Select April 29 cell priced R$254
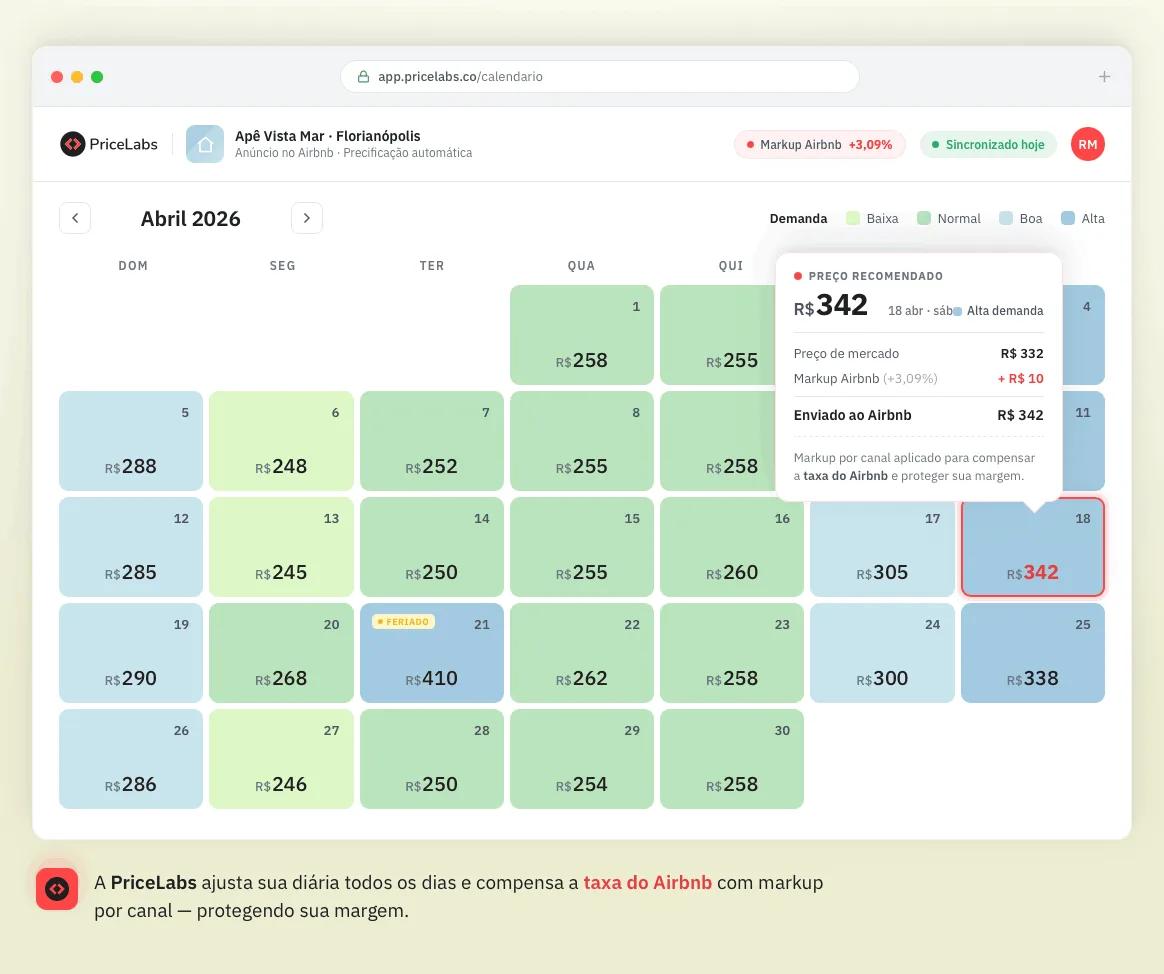 582,759
